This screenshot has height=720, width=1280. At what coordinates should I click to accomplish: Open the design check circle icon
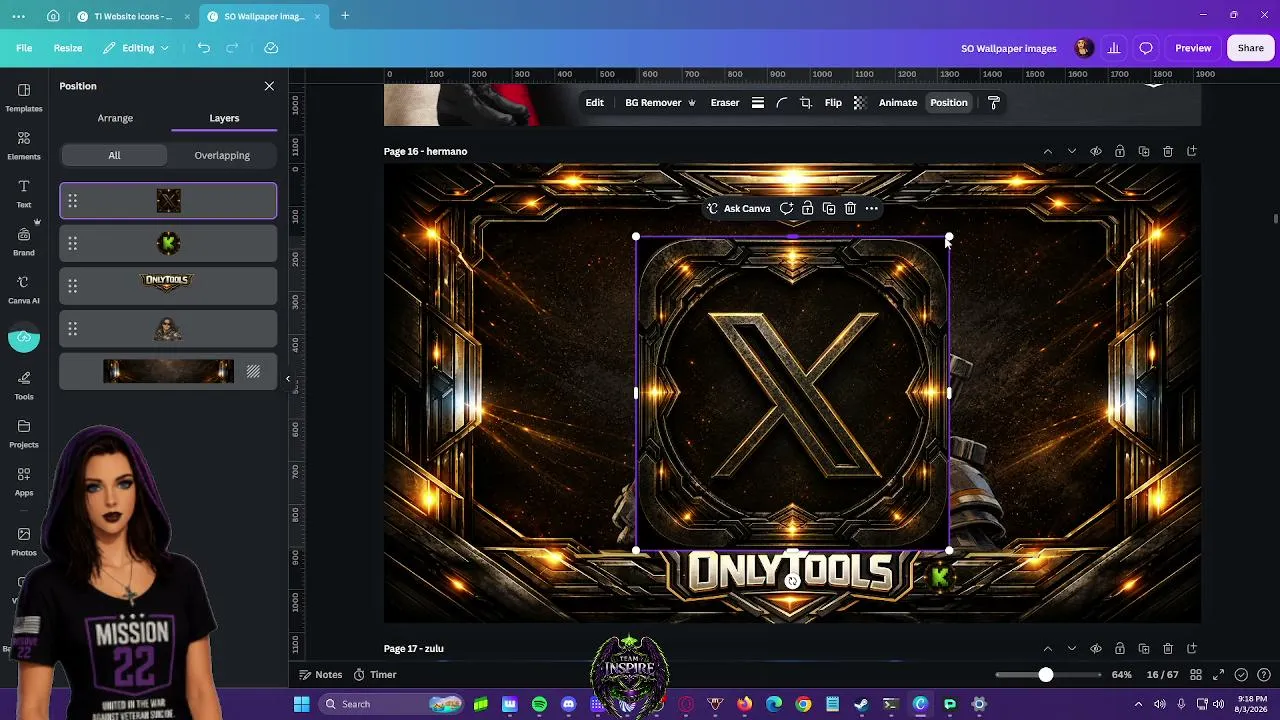1241,675
